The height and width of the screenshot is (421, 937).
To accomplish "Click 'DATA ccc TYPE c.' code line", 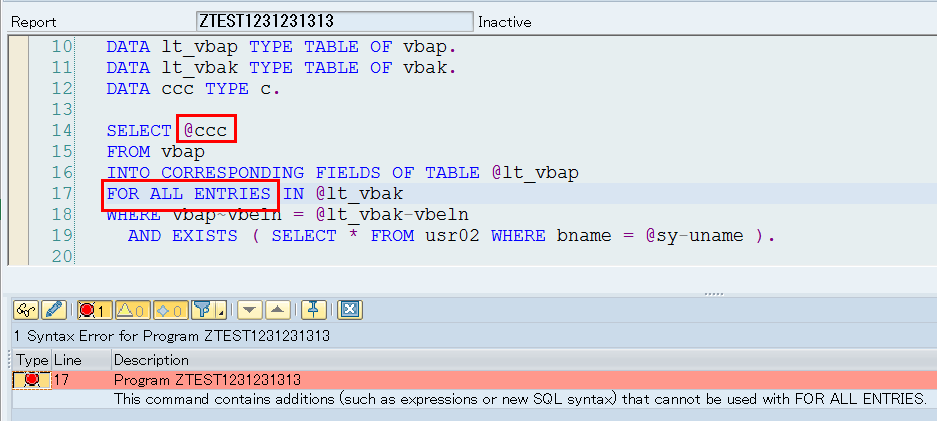I will click(x=193, y=89).
